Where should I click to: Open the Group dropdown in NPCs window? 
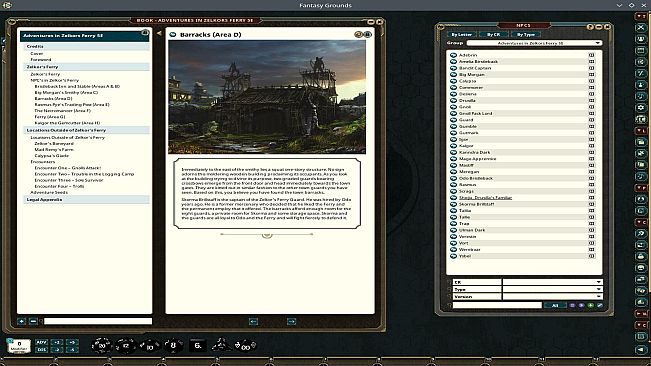(534, 43)
